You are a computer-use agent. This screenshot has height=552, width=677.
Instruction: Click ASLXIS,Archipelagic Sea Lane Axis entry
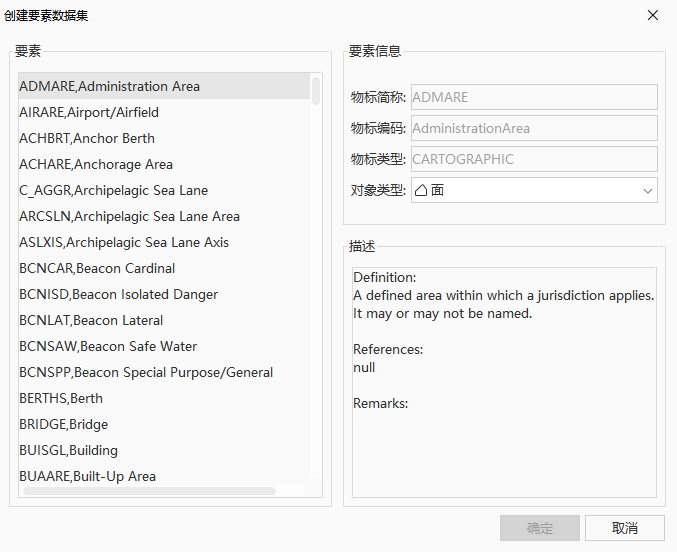(x=124, y=242)
